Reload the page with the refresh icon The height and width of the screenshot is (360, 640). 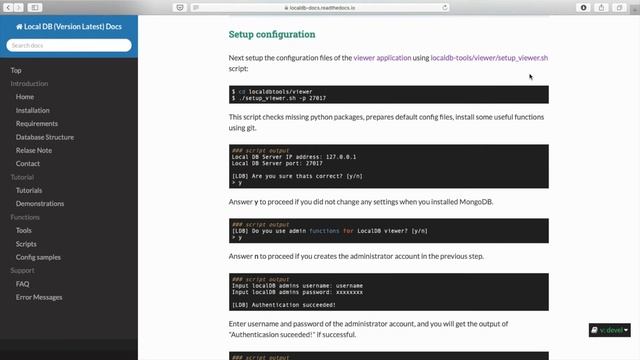point(444,7)
